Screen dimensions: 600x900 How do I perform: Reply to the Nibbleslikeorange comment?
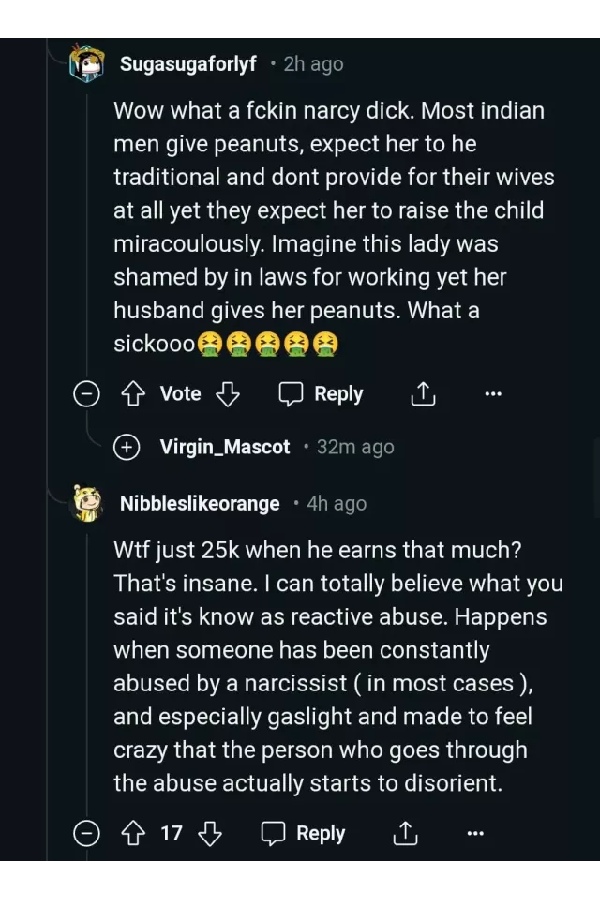303,833
